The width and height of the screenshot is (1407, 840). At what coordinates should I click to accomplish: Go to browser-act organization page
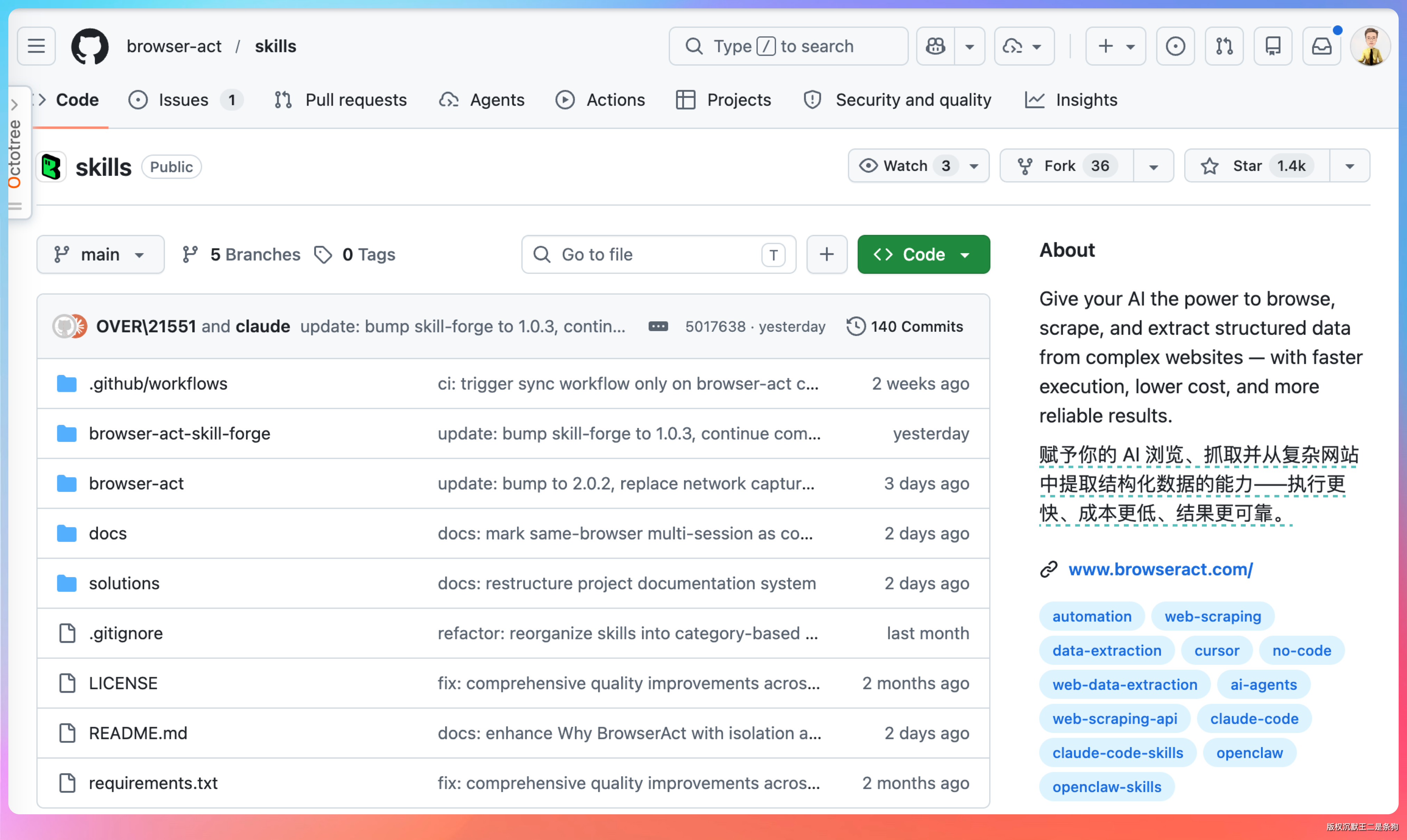click(174, 46)
